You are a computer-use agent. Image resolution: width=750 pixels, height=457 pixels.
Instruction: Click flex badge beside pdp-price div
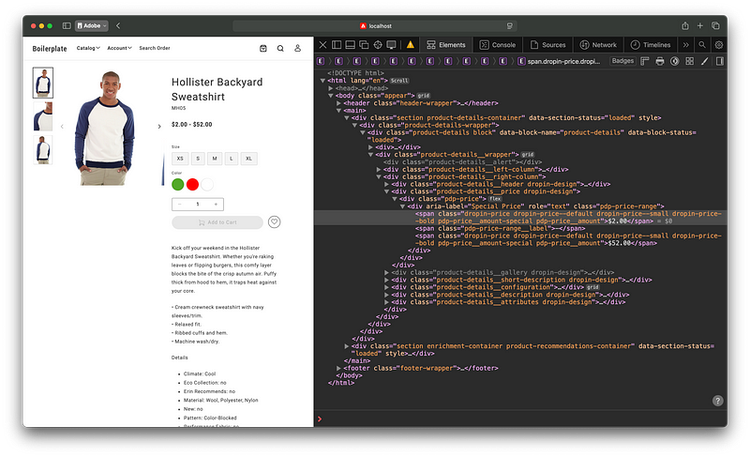[495, 199]
